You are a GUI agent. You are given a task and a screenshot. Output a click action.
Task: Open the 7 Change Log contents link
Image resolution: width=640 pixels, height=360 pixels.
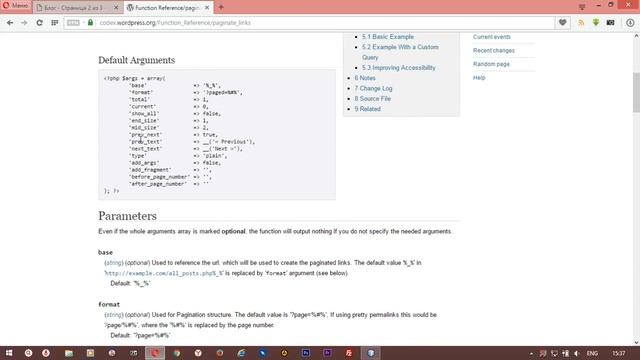click(373, 88)
